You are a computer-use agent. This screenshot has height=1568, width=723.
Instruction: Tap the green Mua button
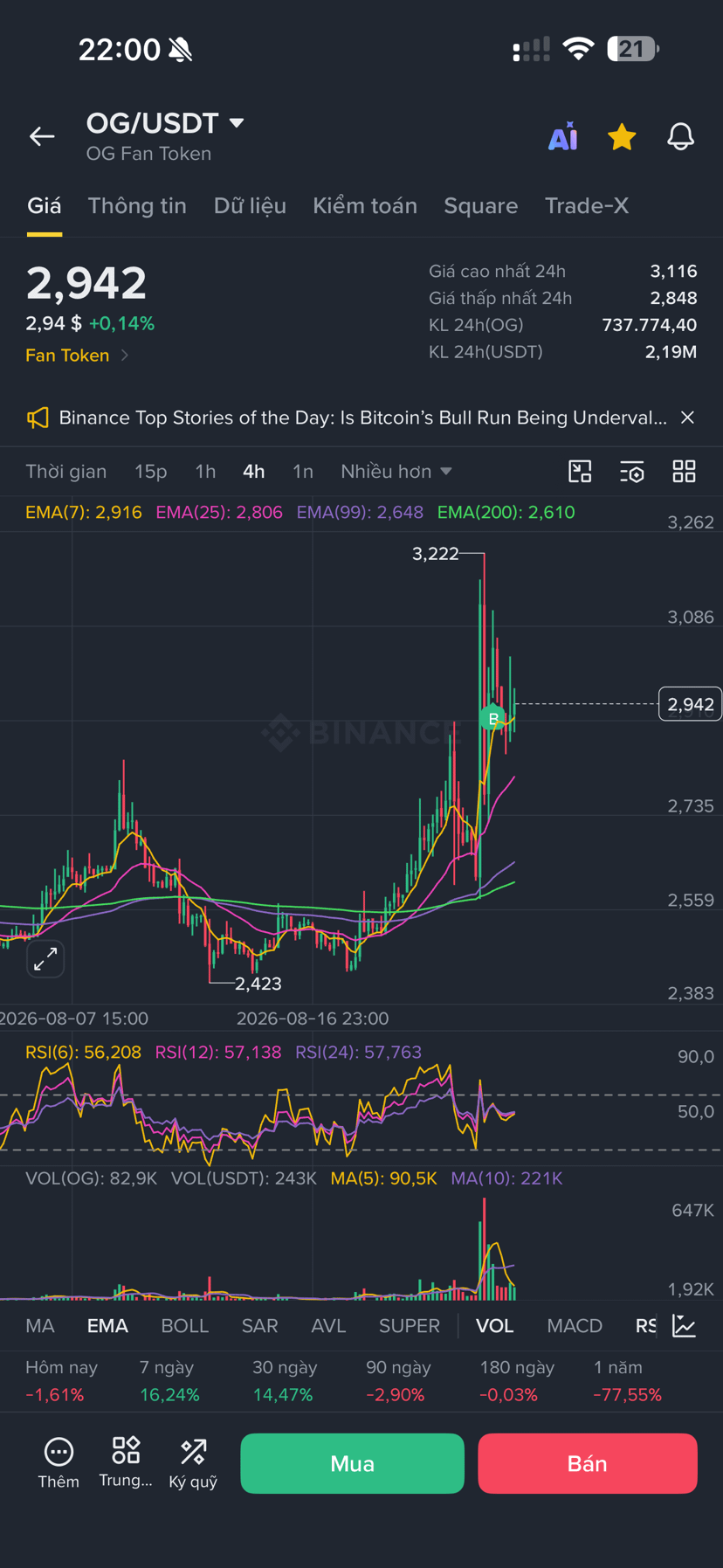click(352, 1463)
